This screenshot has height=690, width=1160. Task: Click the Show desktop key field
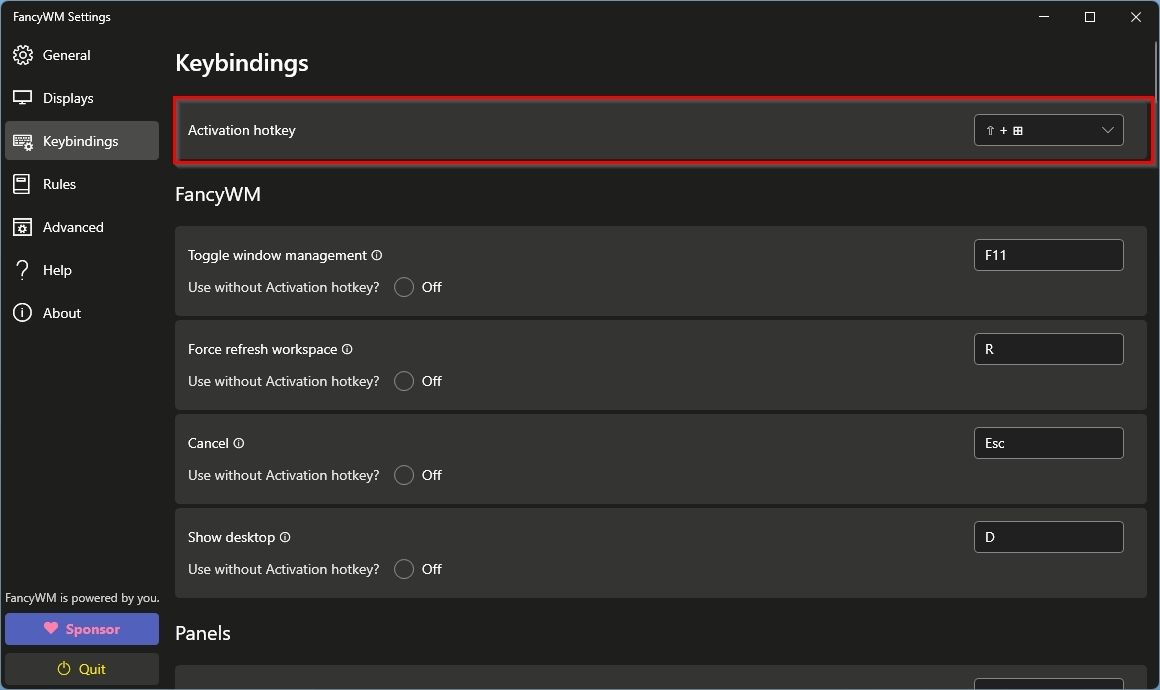[x=1048, y=537]
